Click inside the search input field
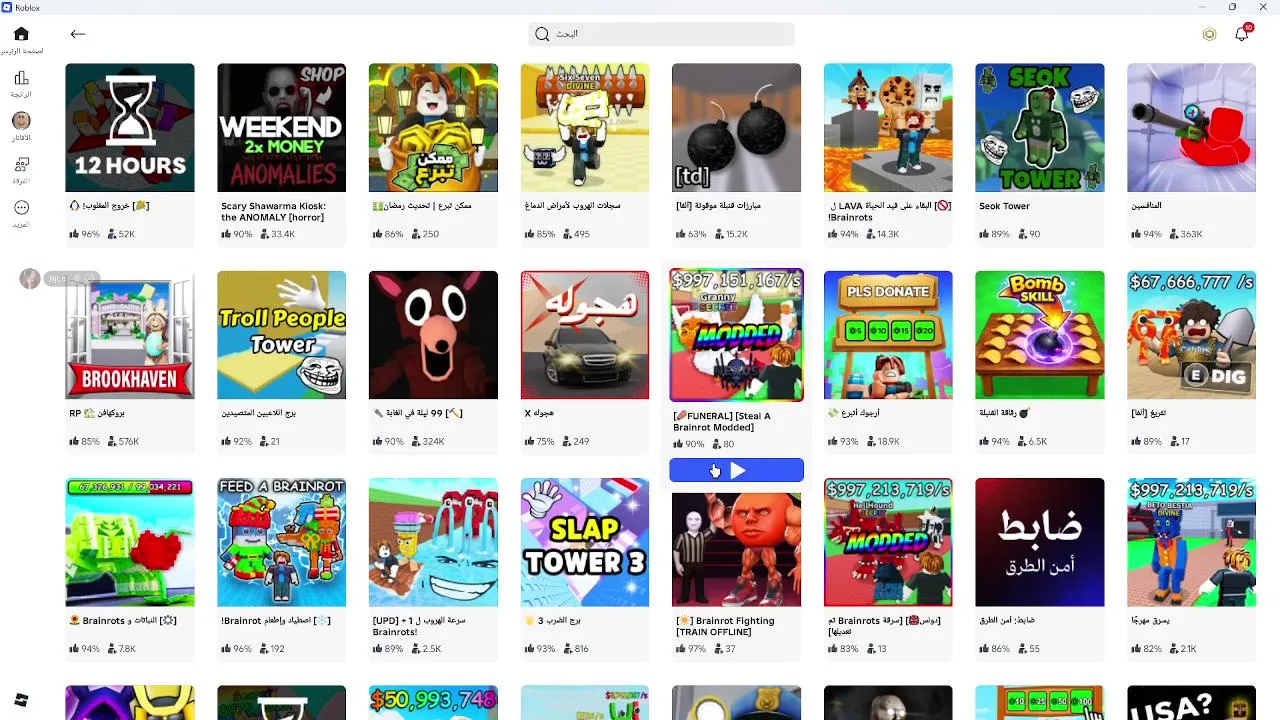The width and height of the screenshot is (1280, 720). [x=661, y=34]
